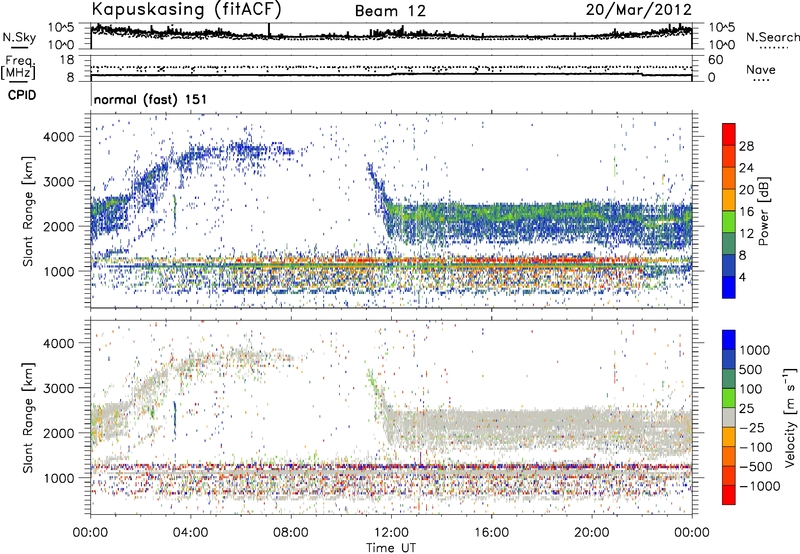Click the gray -25 to 25 velocity band
This screenshot has width=800, height=554.
click(x=729, y=417)
